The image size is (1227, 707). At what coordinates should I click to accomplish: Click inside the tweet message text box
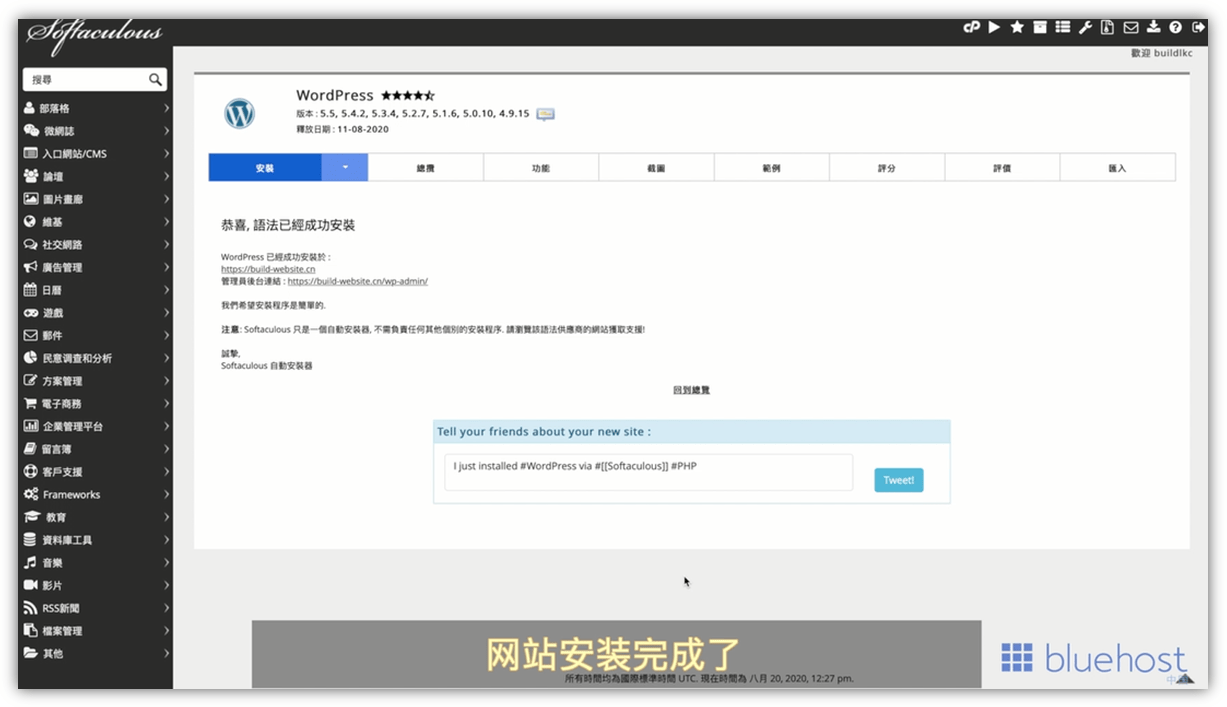(649, 473)
